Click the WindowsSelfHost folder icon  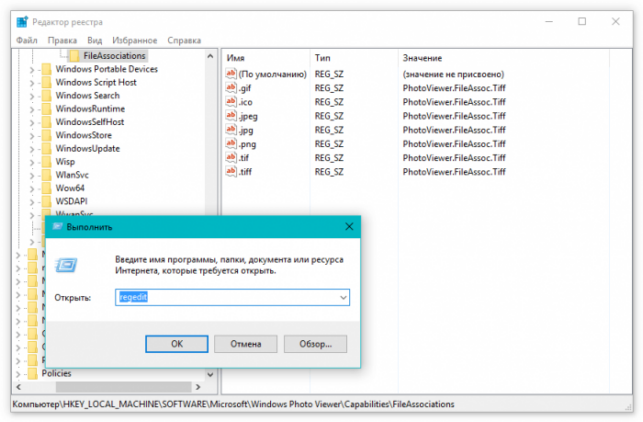coord(47,122)
